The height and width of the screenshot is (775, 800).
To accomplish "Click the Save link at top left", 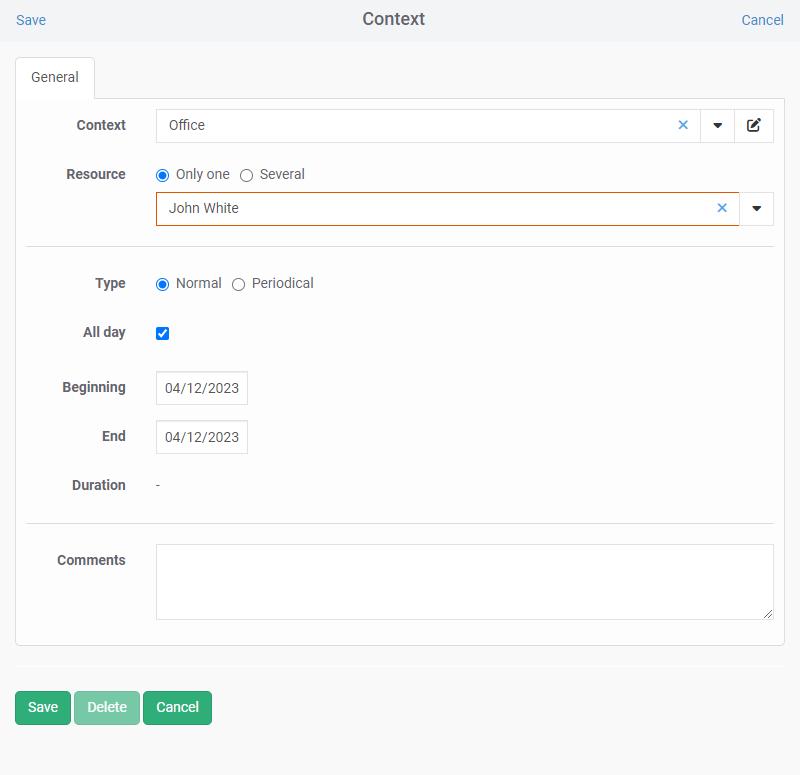I will (31, 20).
